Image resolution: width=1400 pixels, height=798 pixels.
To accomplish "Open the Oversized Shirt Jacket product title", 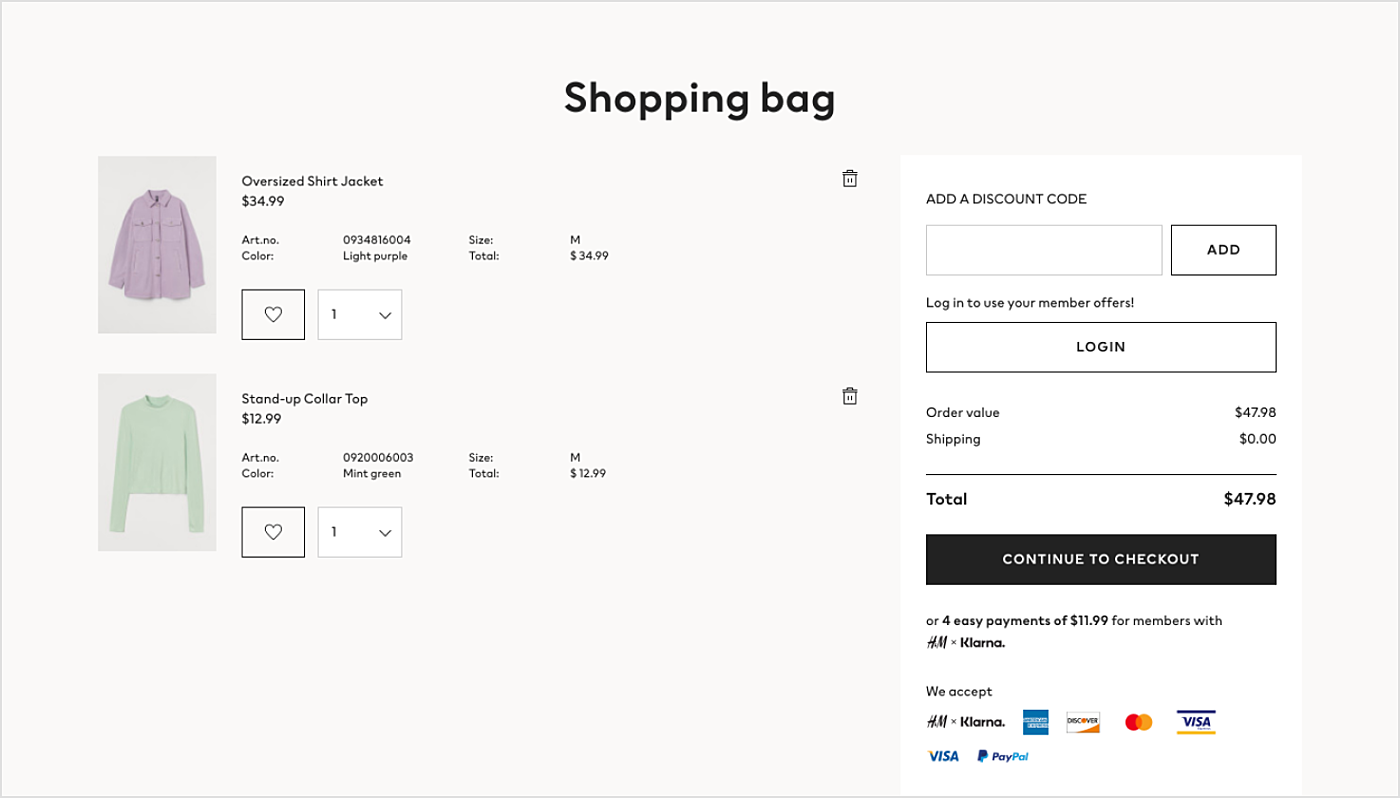I will [312, 181].
